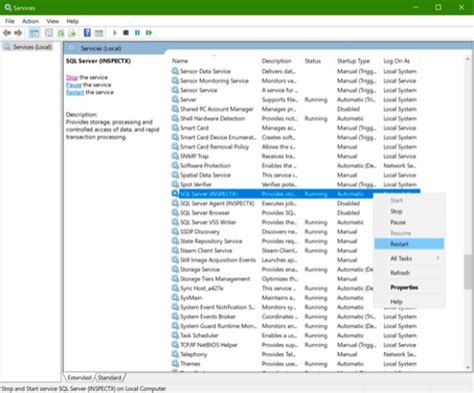Click the Export List toolbar icon

[72, 33]
